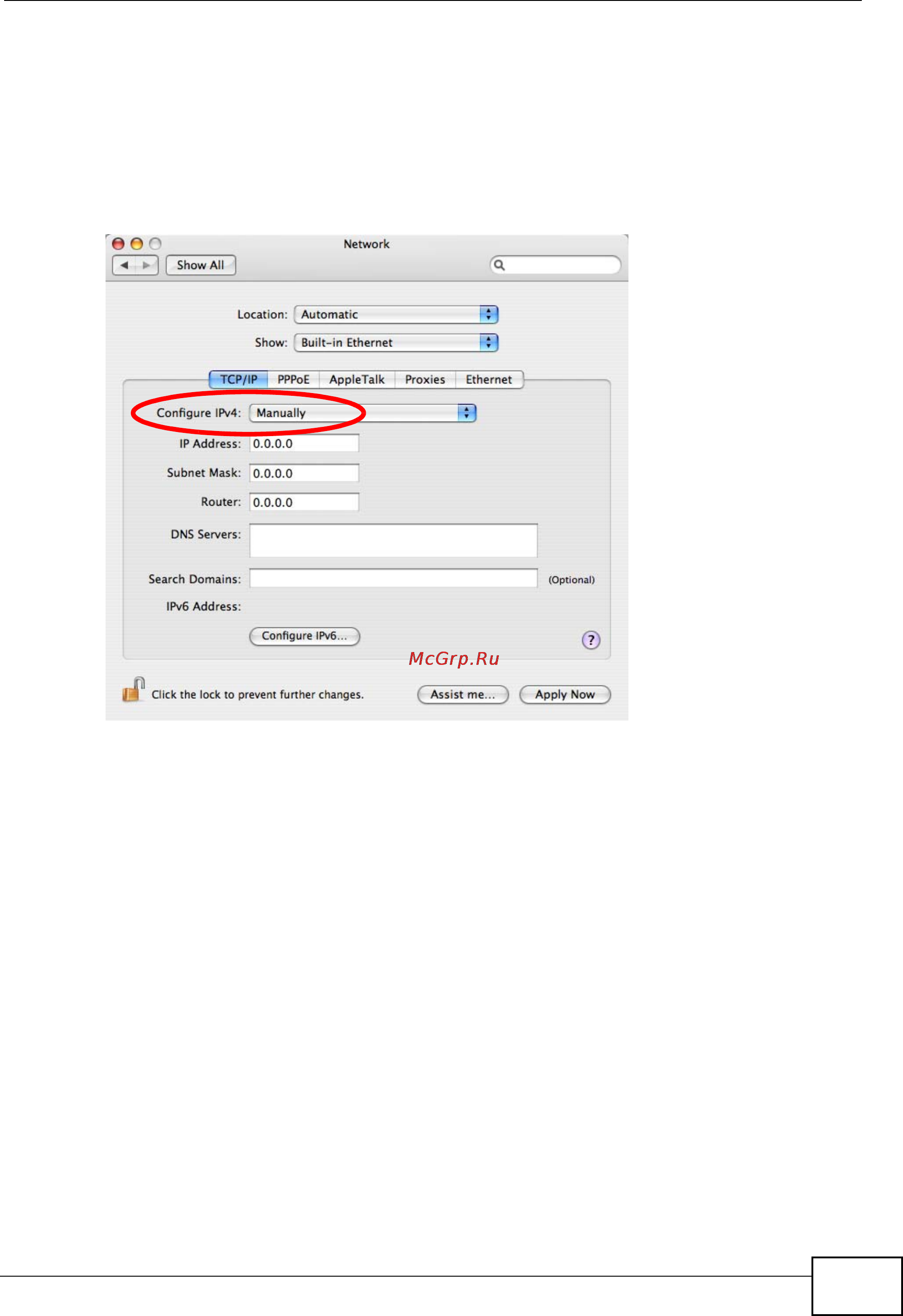Click the Apply Now button
The height and width of the screenshot is (1316, 903).
565,694
